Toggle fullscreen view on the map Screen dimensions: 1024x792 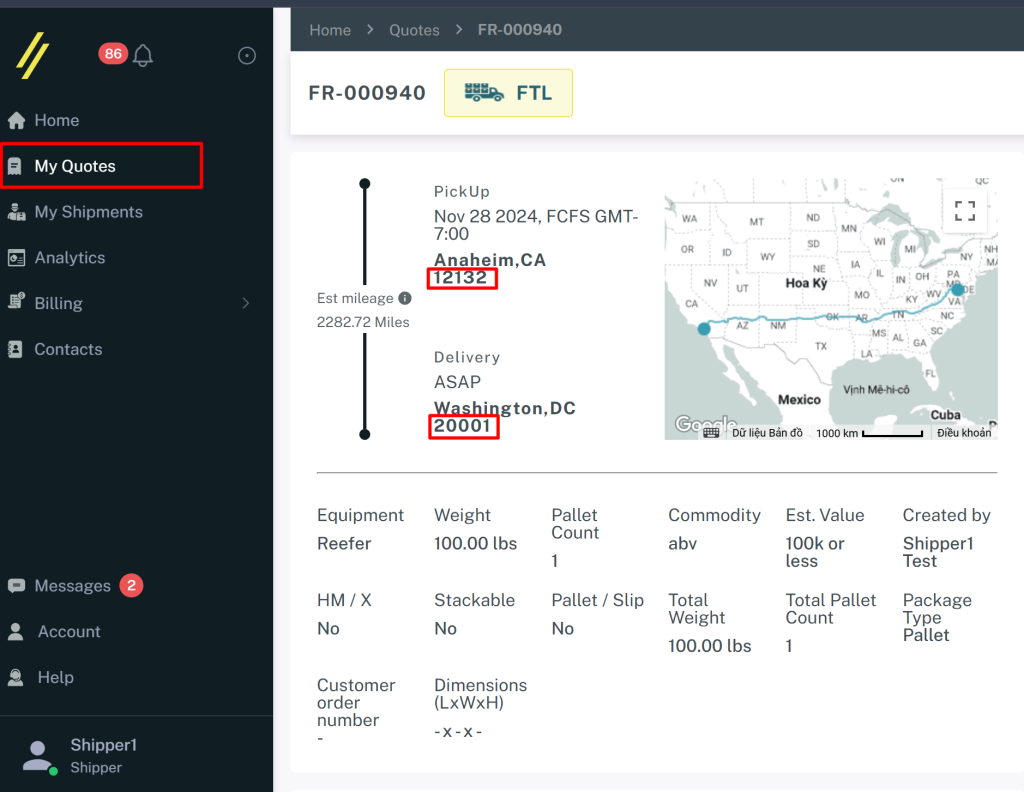(965, 211)
